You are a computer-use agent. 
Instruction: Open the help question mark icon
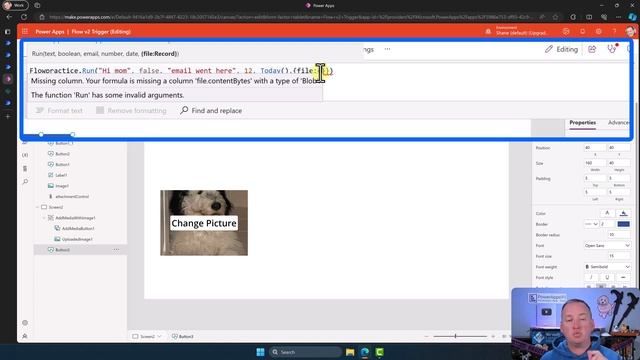pos(614,31)
